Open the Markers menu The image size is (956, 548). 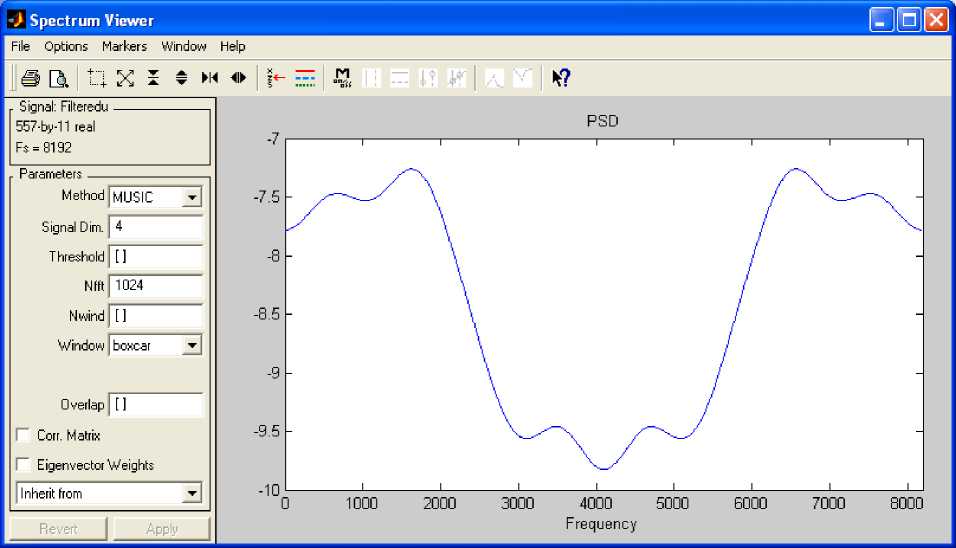pyautogui.click(x=124, y=46)
